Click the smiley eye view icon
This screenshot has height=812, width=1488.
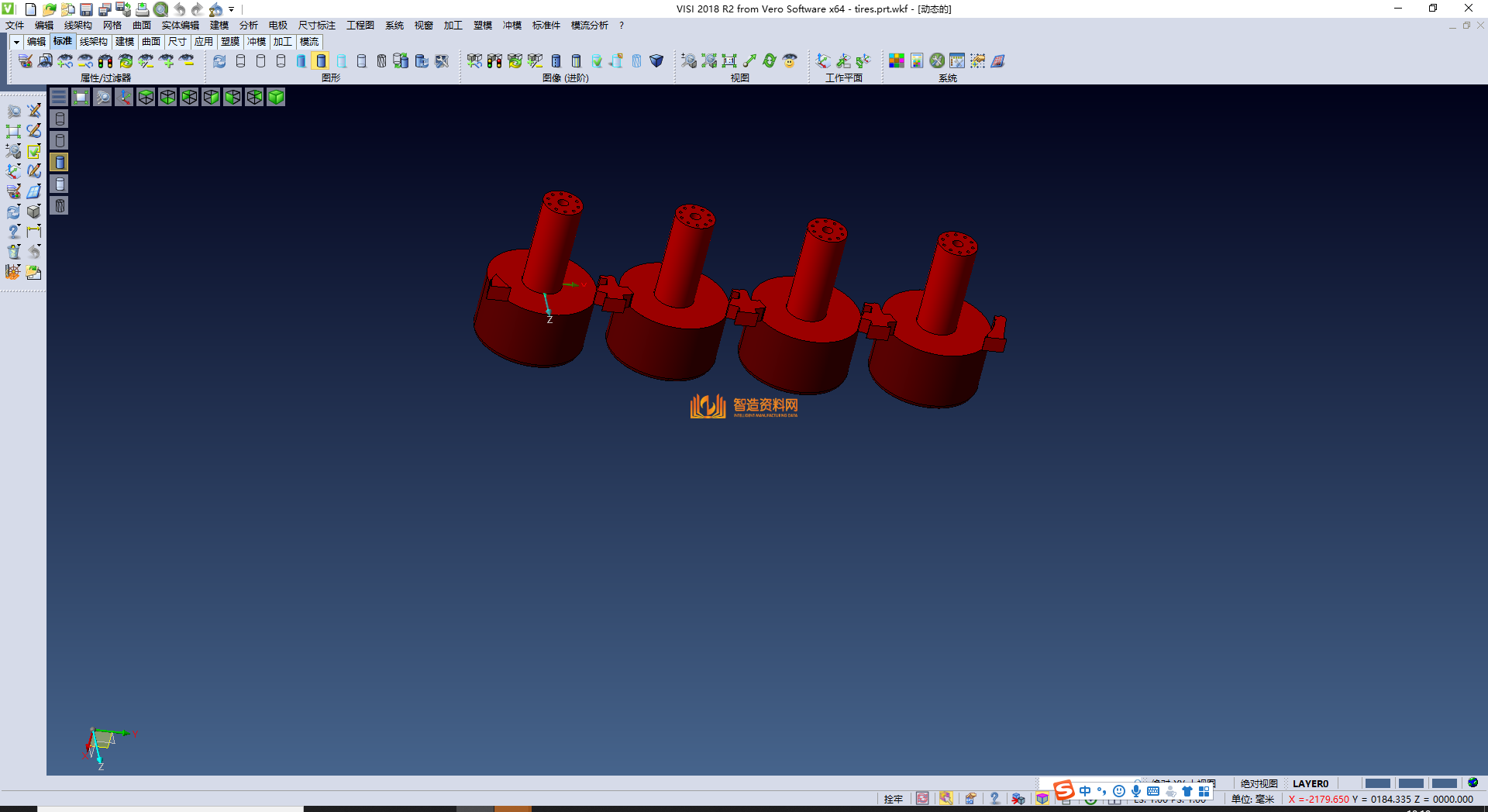(x=790, y=61)
